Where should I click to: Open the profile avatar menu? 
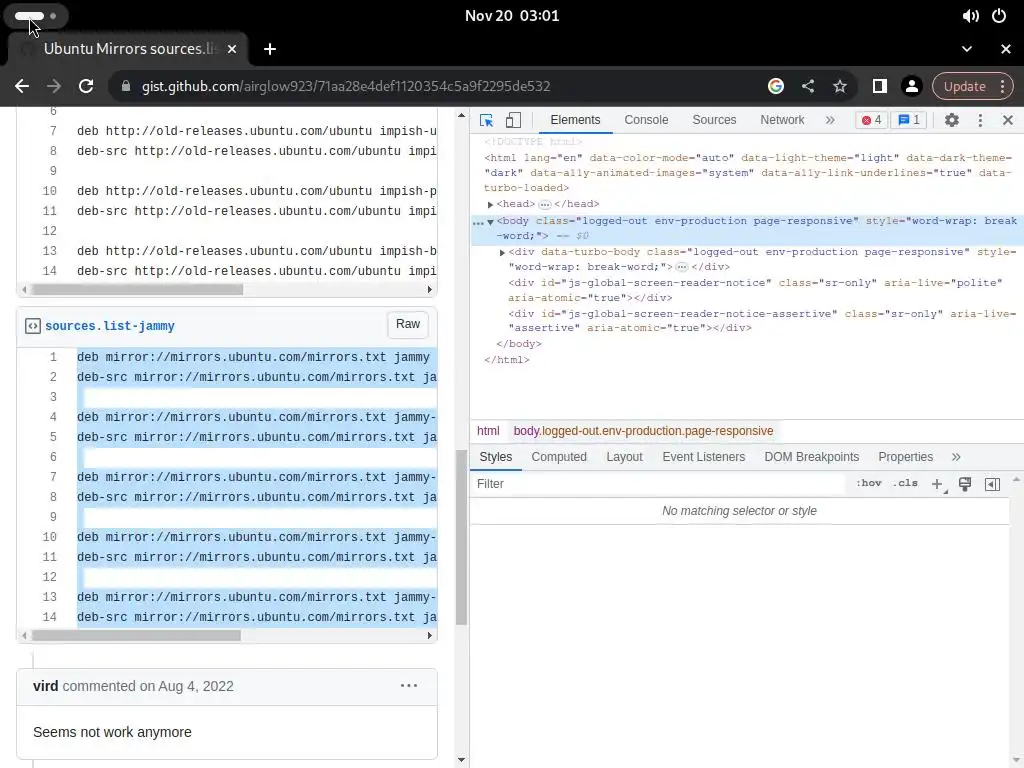tap(912, 86)
